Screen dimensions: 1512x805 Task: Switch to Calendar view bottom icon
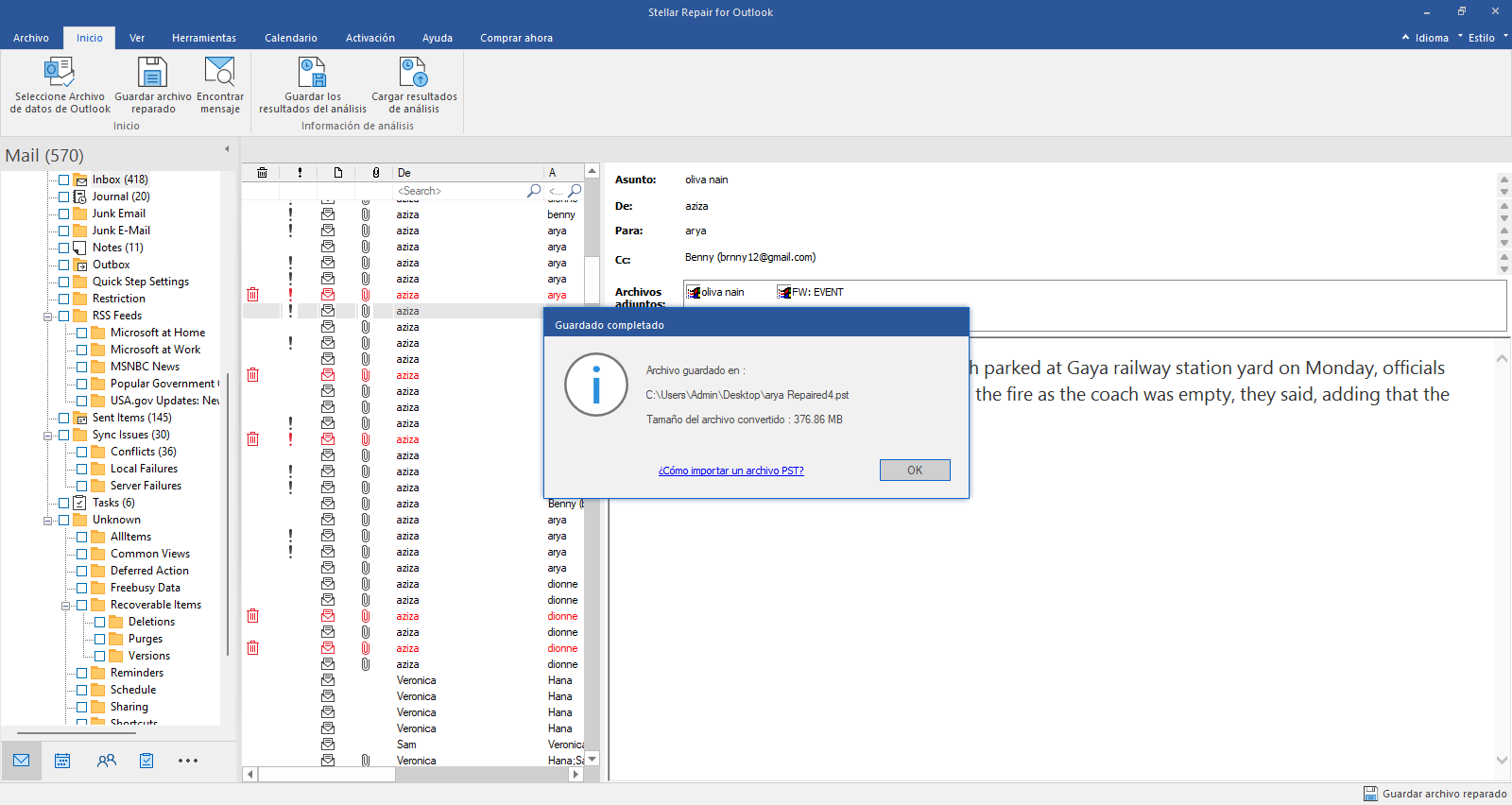coord(62,761)
